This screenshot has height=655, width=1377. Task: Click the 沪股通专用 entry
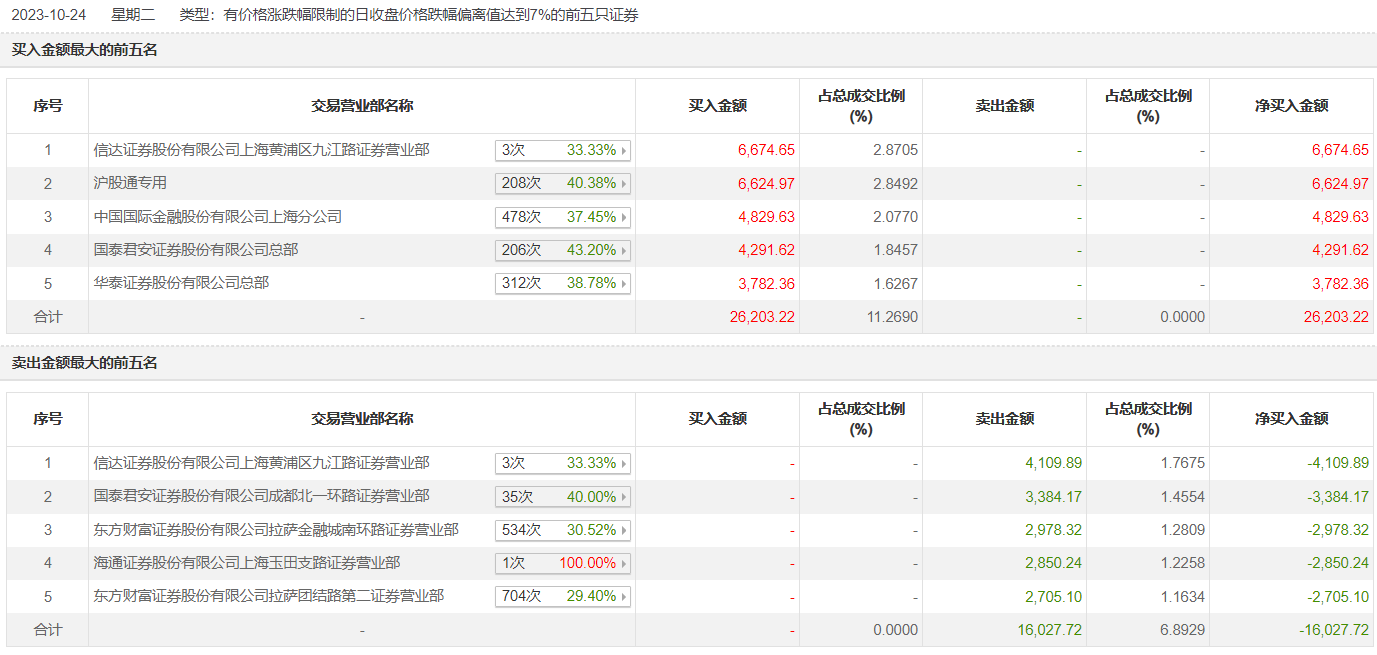point(130,183)
